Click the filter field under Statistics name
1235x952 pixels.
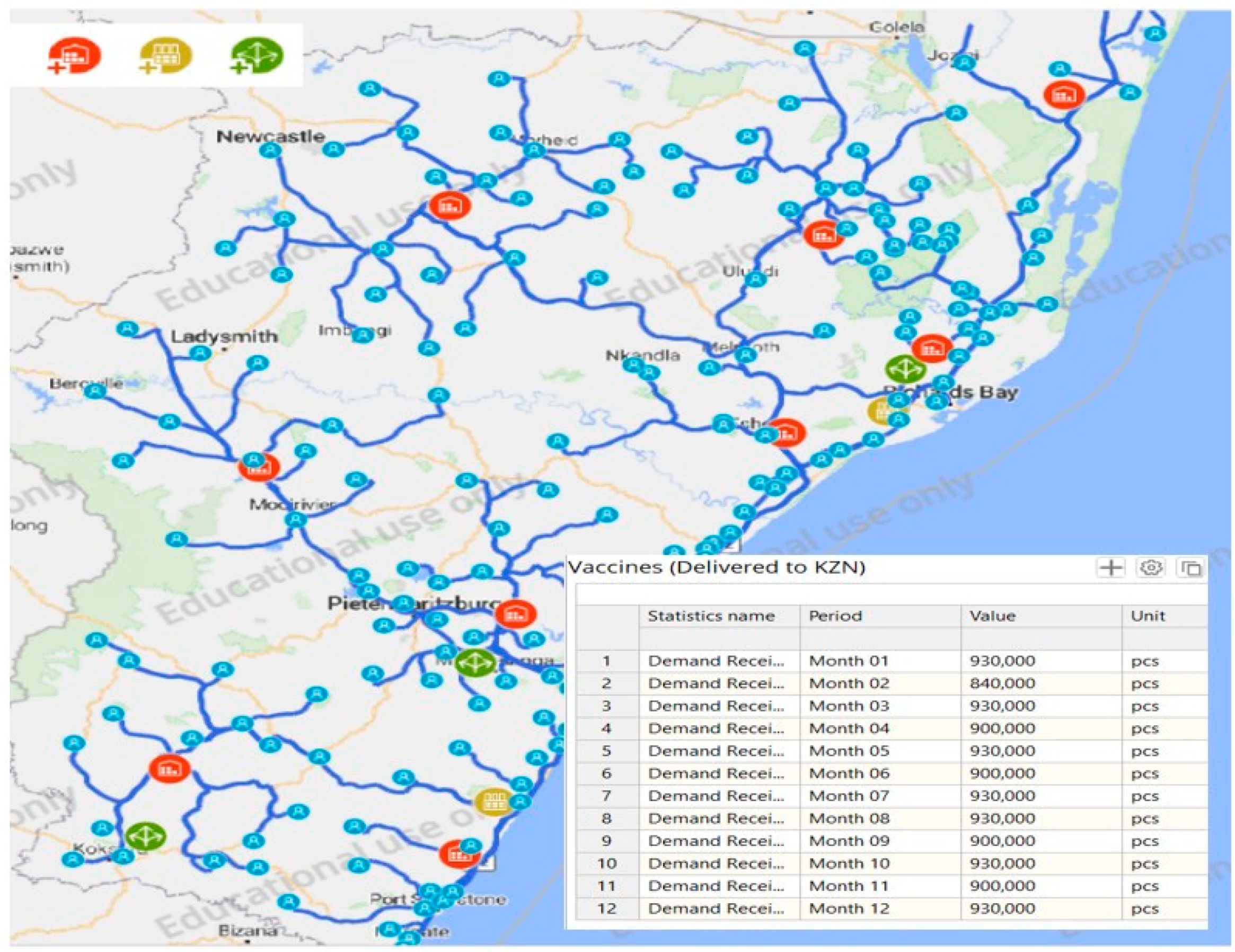click(x=719, y=639)
